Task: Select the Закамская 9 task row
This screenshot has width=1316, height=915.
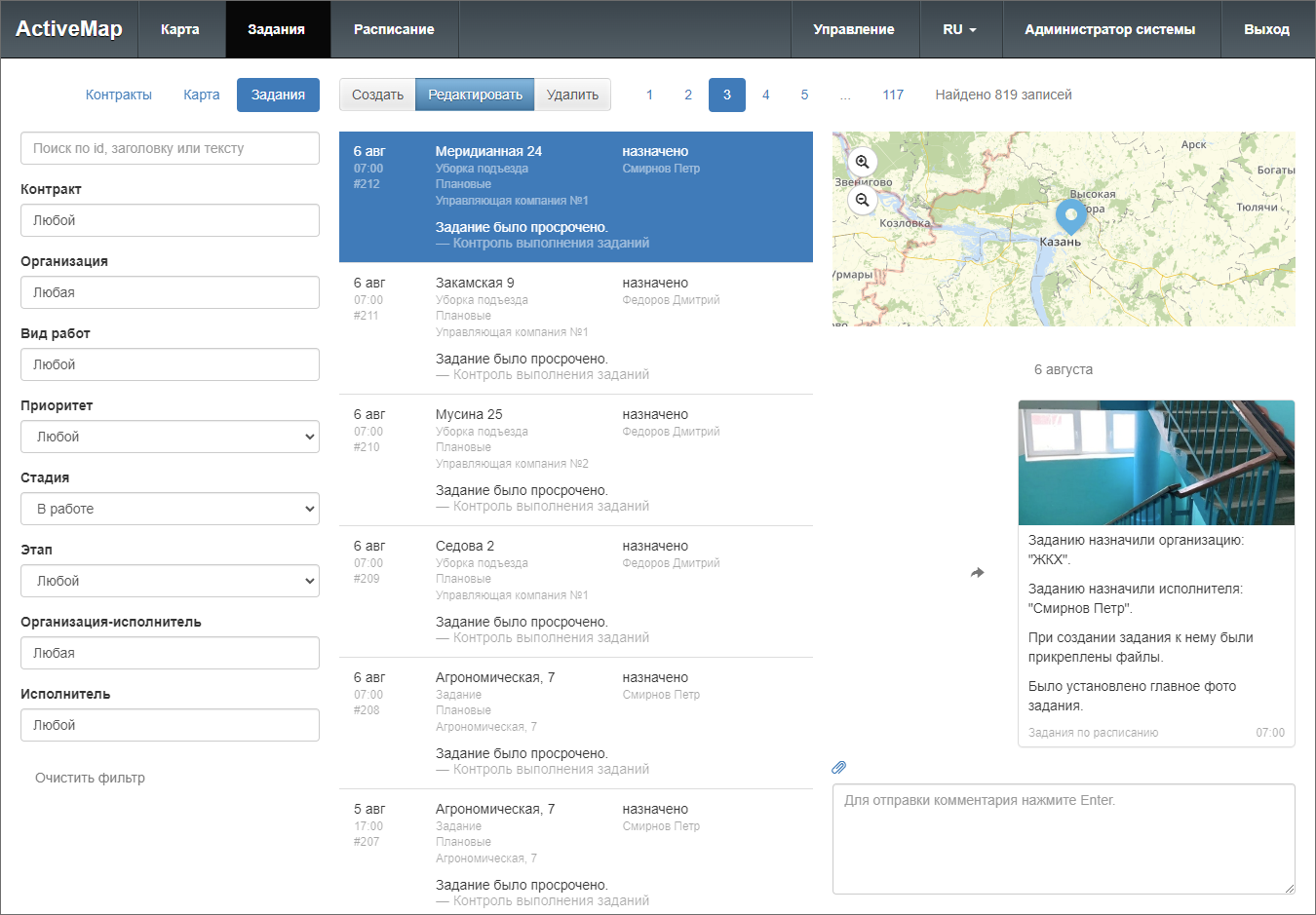Action: click(x=575, y=328)
